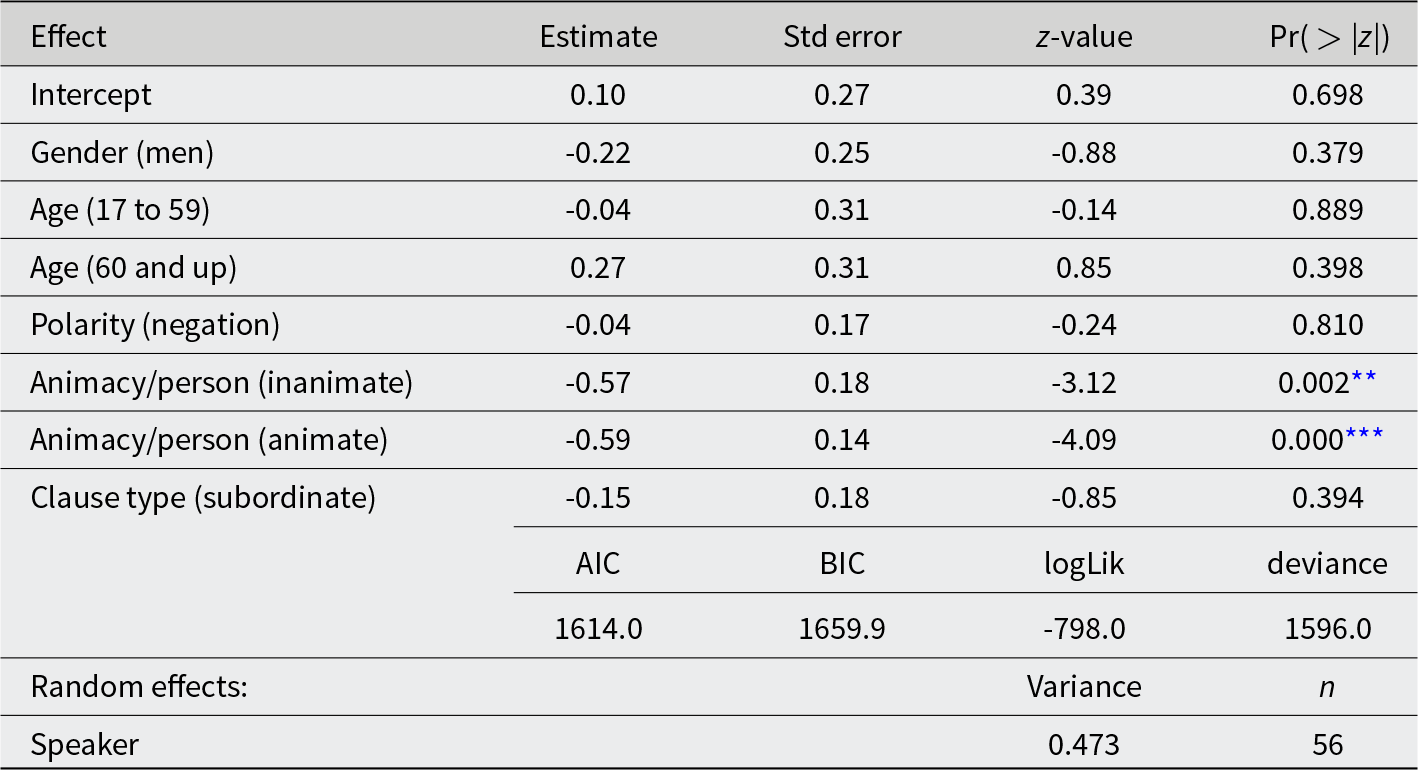Click the AIC value 1614.0

598,628
